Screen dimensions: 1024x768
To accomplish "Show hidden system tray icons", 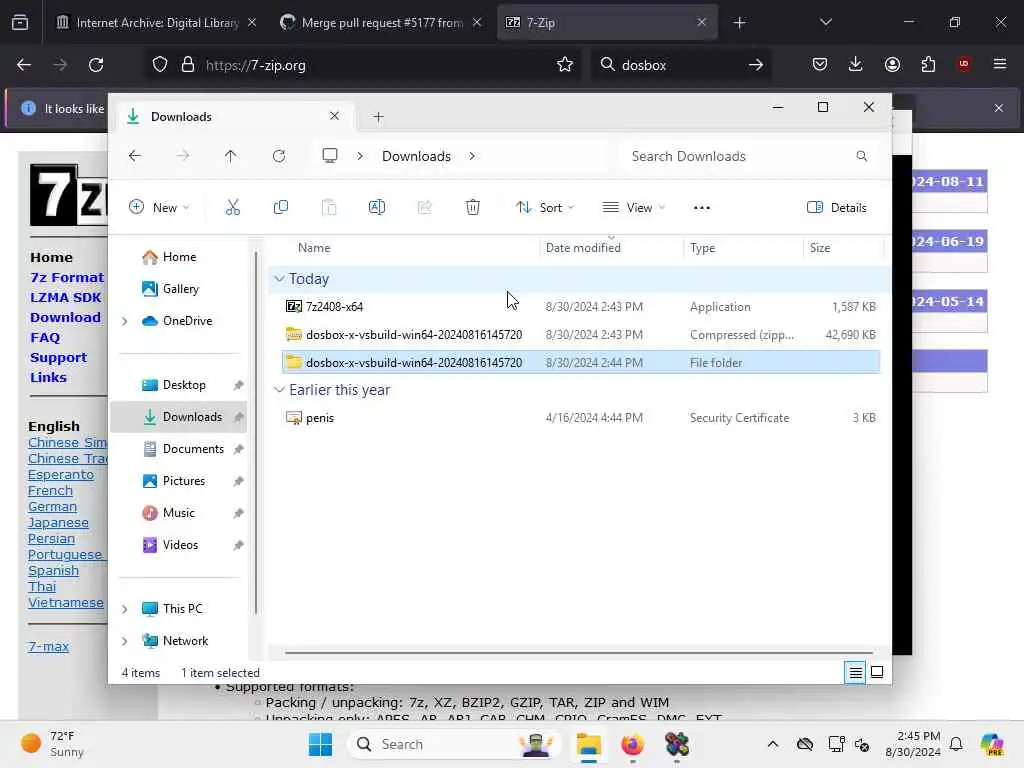I will coord(773,744).
